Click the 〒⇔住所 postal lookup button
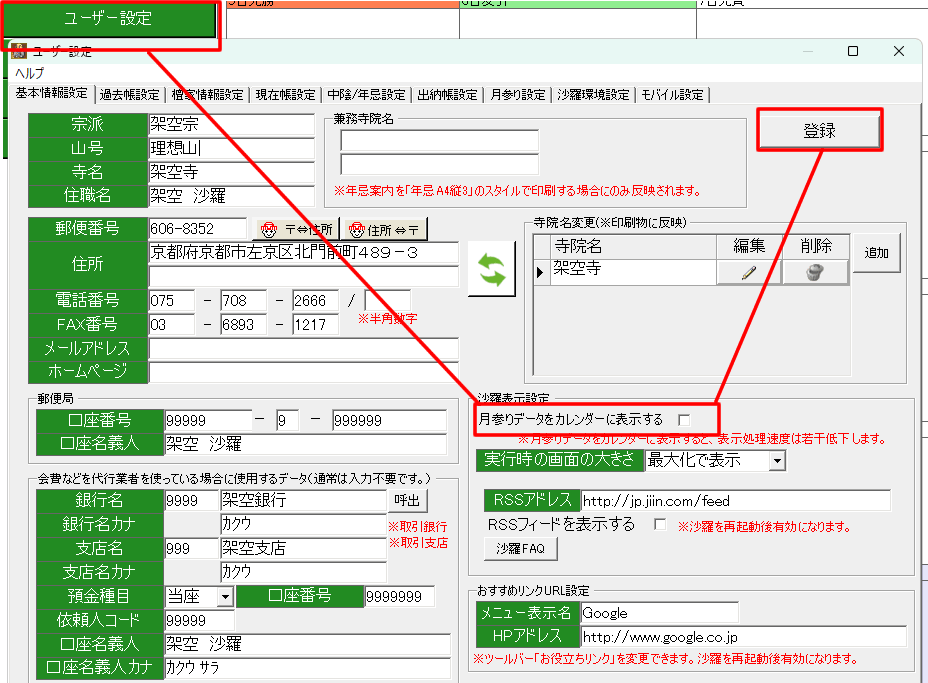Image resolution: width=928 pixels, height=683 pixels. [297, 229]
